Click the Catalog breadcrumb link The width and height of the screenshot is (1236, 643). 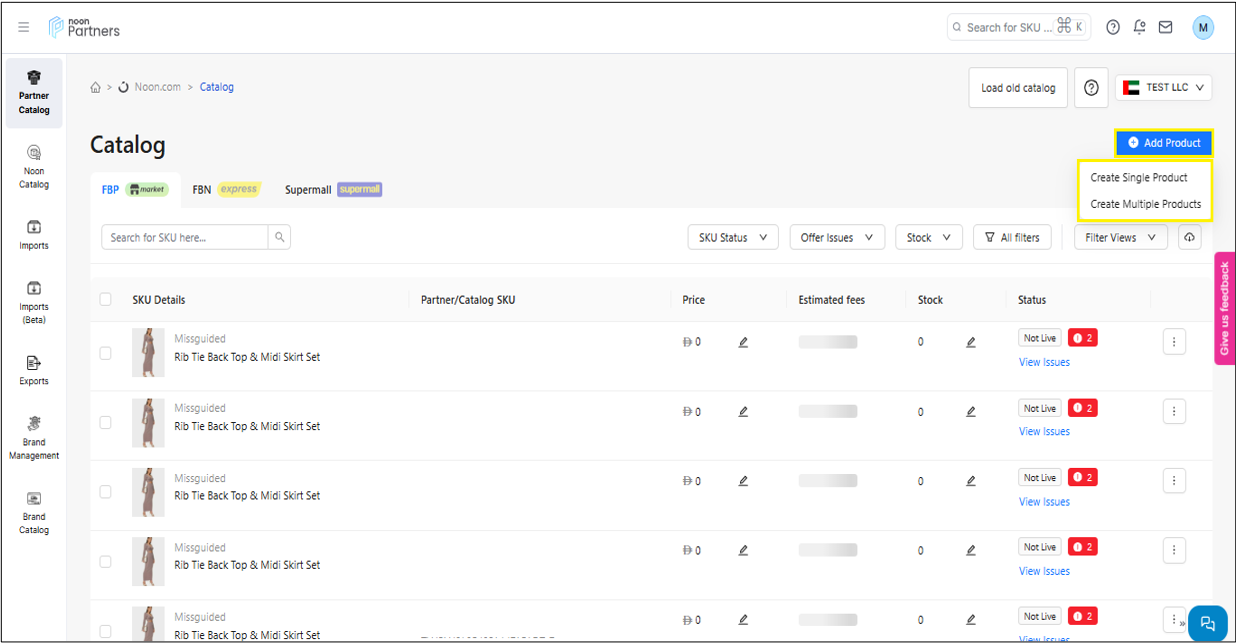coord(217,87)
